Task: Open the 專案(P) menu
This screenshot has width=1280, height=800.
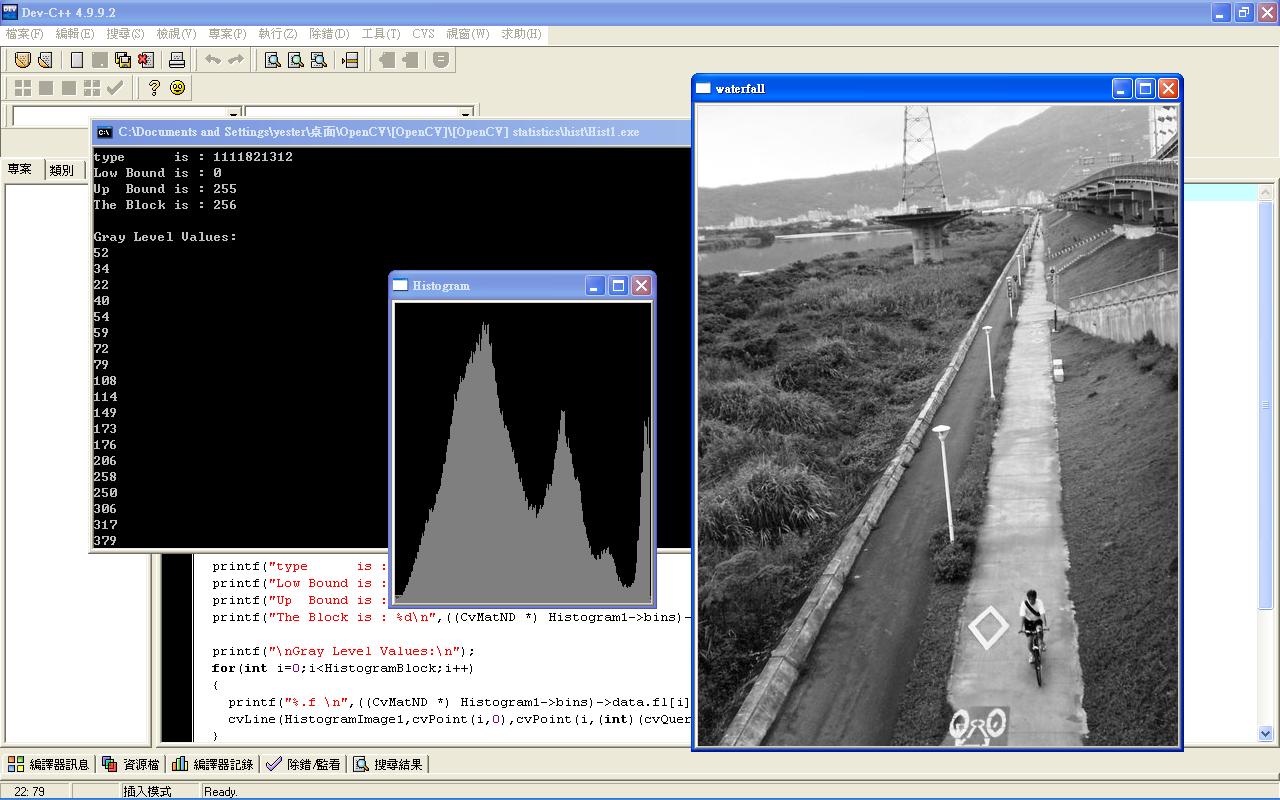Action: pos(227,34)
